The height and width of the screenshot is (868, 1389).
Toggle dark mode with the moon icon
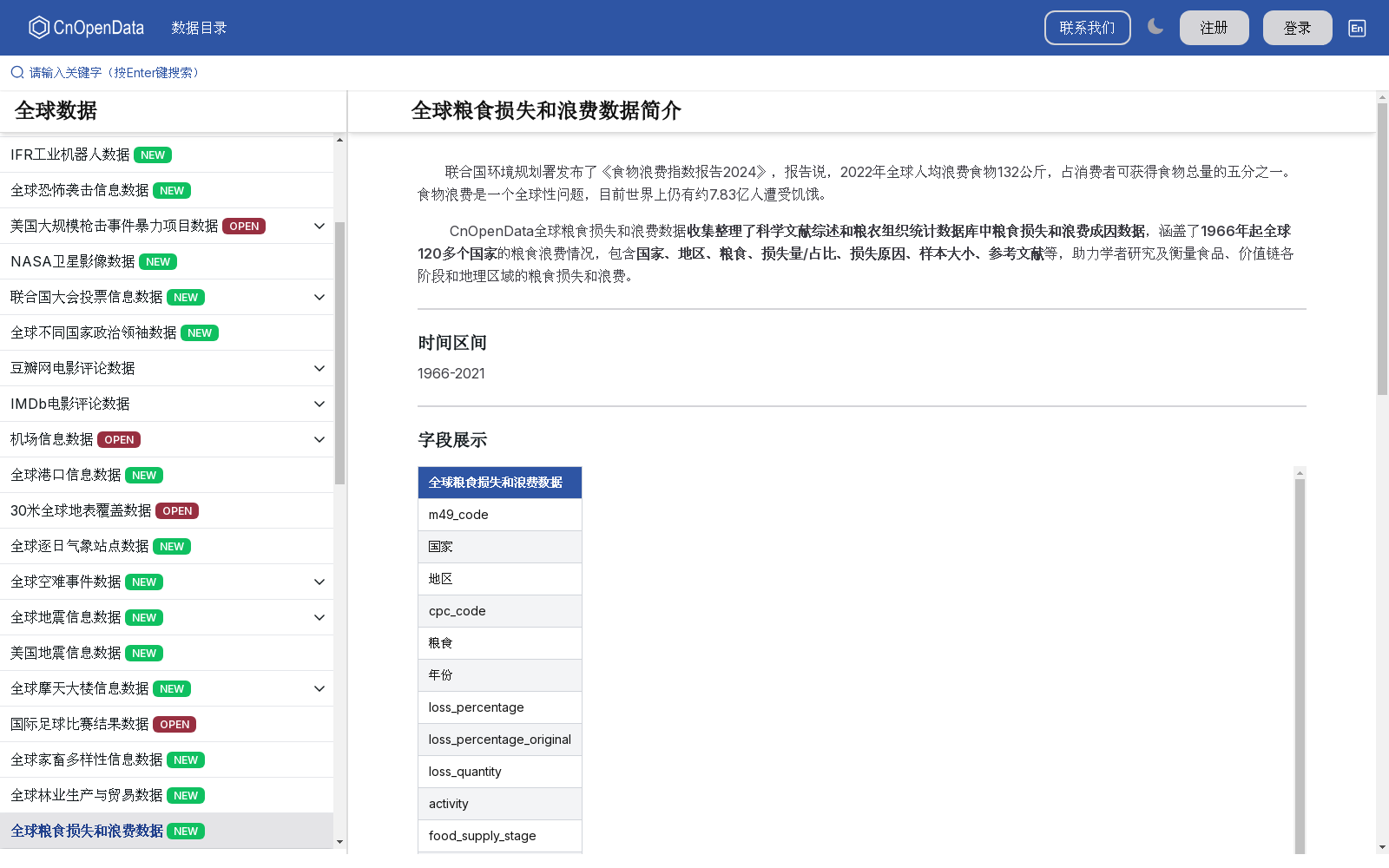point(1155,27)
